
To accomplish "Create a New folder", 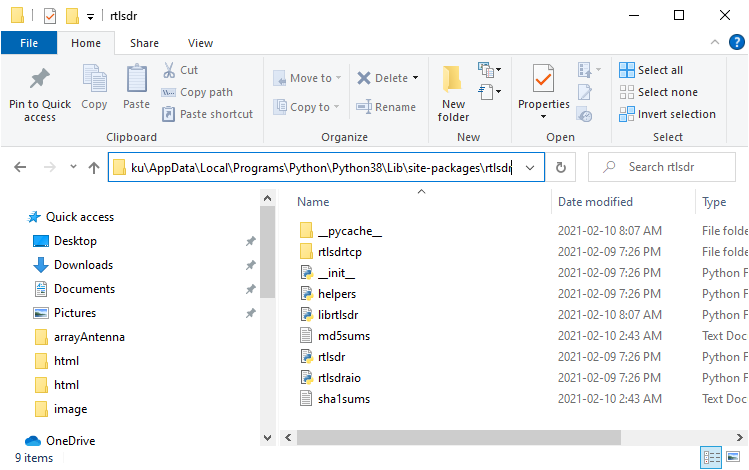I will (453, 92).
